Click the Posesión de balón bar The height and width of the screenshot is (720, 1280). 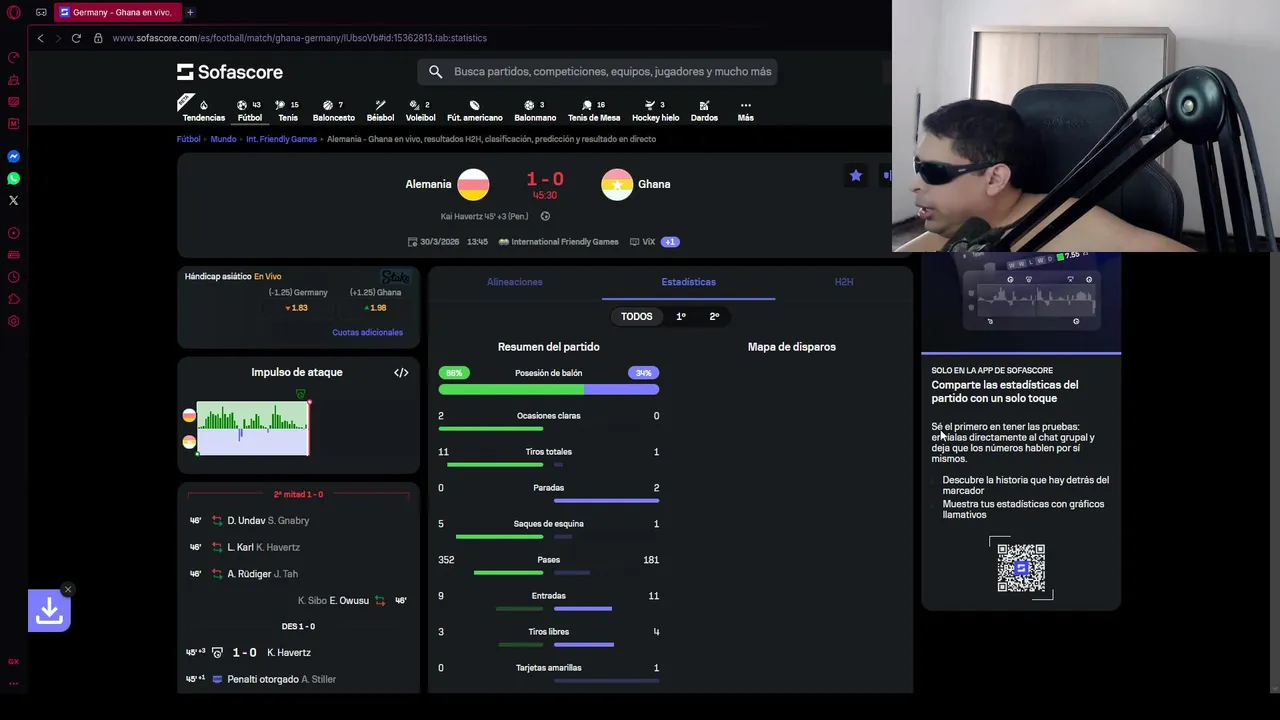548,390
